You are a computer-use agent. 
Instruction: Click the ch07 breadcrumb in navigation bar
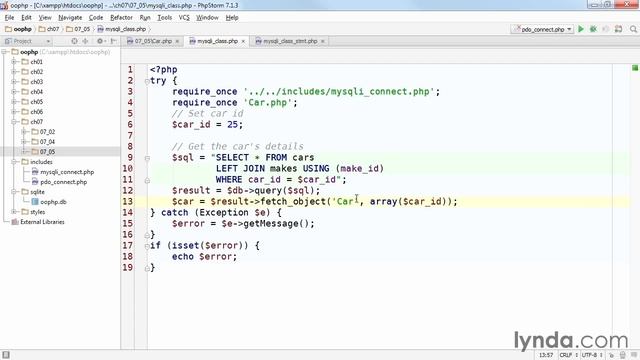point(49,29)
